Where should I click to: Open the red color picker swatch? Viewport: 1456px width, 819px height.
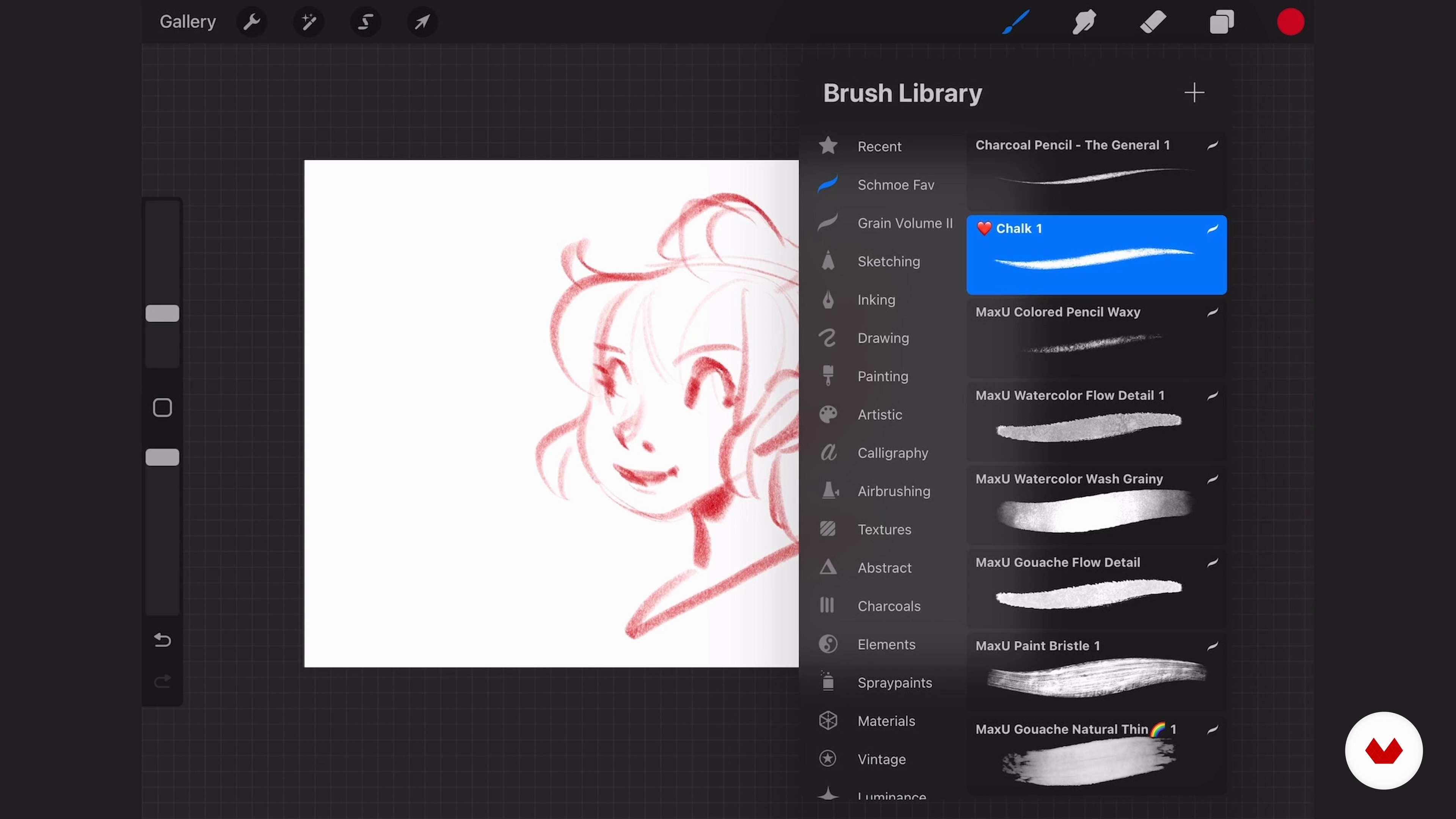[1290, 22]
